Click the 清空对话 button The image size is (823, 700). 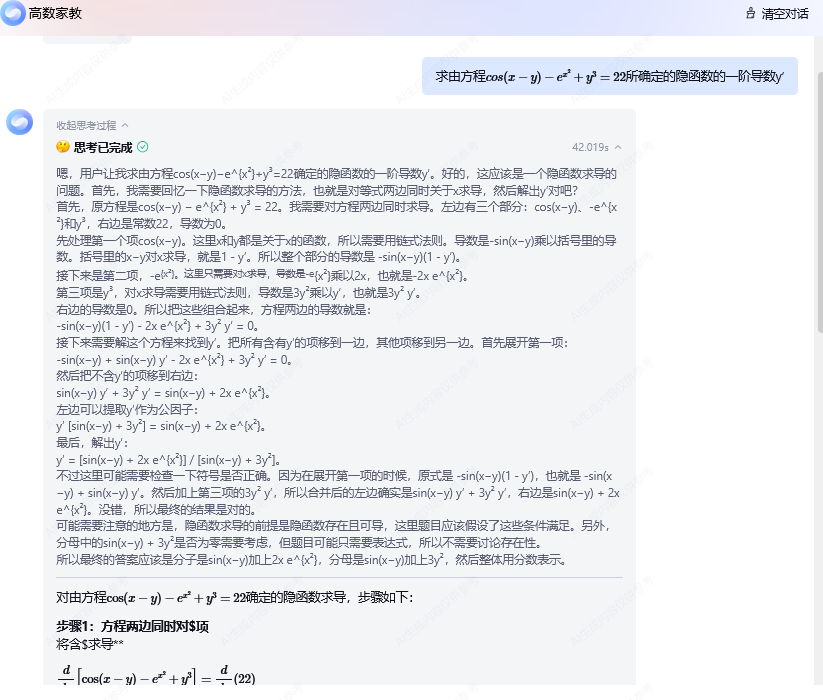[778, 14]
